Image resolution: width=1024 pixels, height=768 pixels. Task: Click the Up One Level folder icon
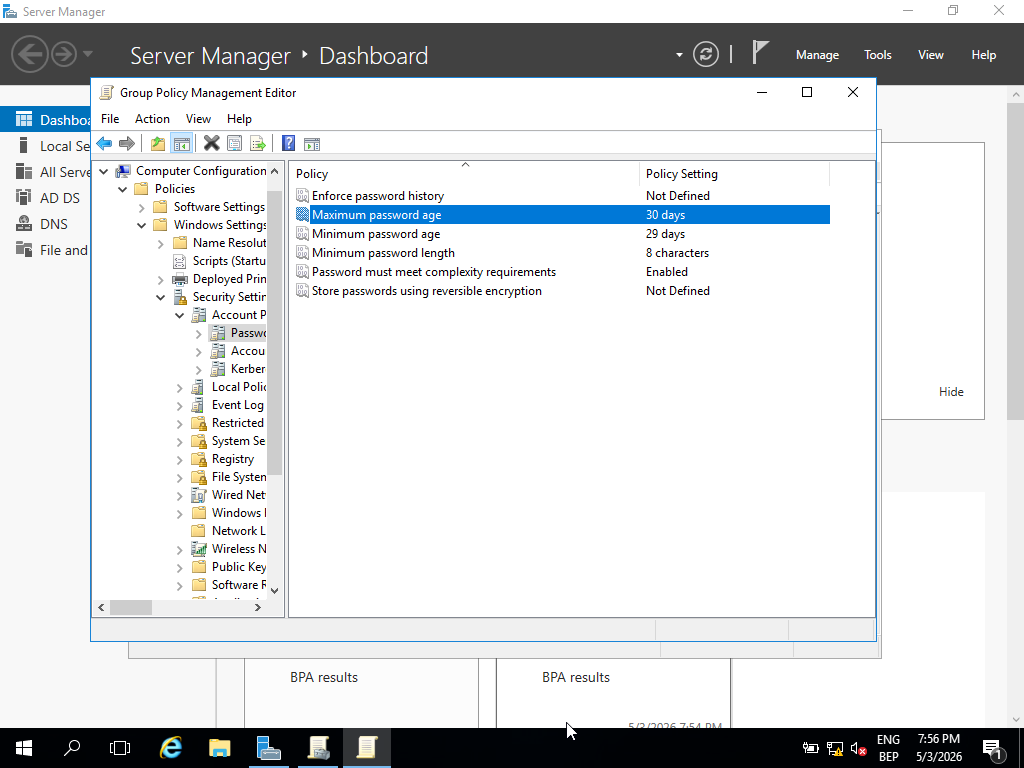[157, 144]
